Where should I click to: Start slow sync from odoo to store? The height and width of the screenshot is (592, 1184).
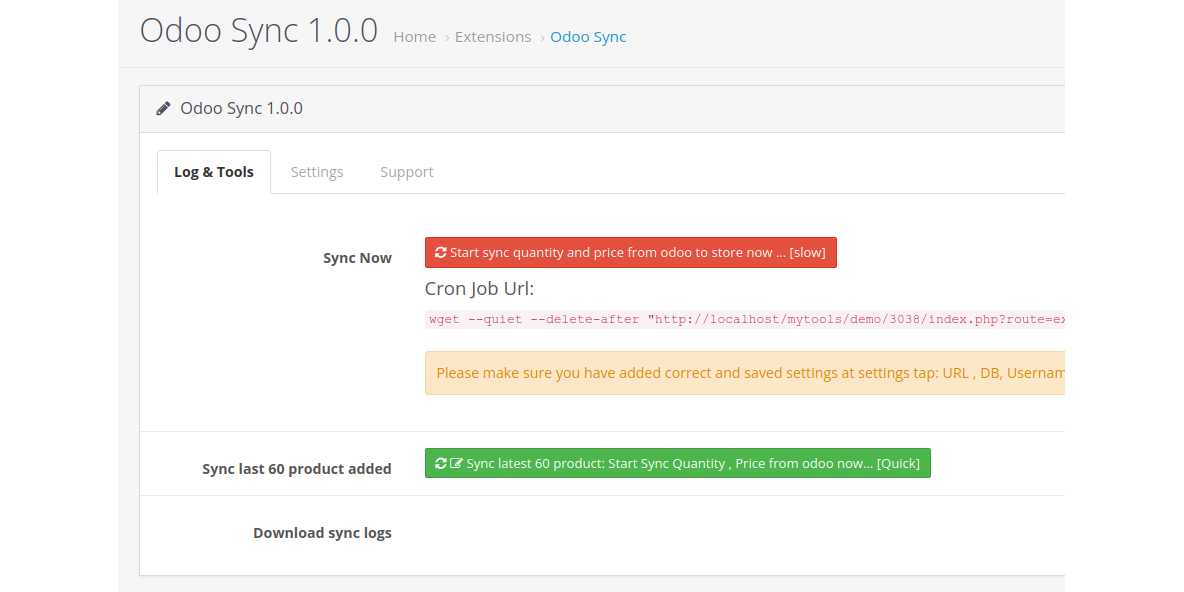[x=631, y=252]
